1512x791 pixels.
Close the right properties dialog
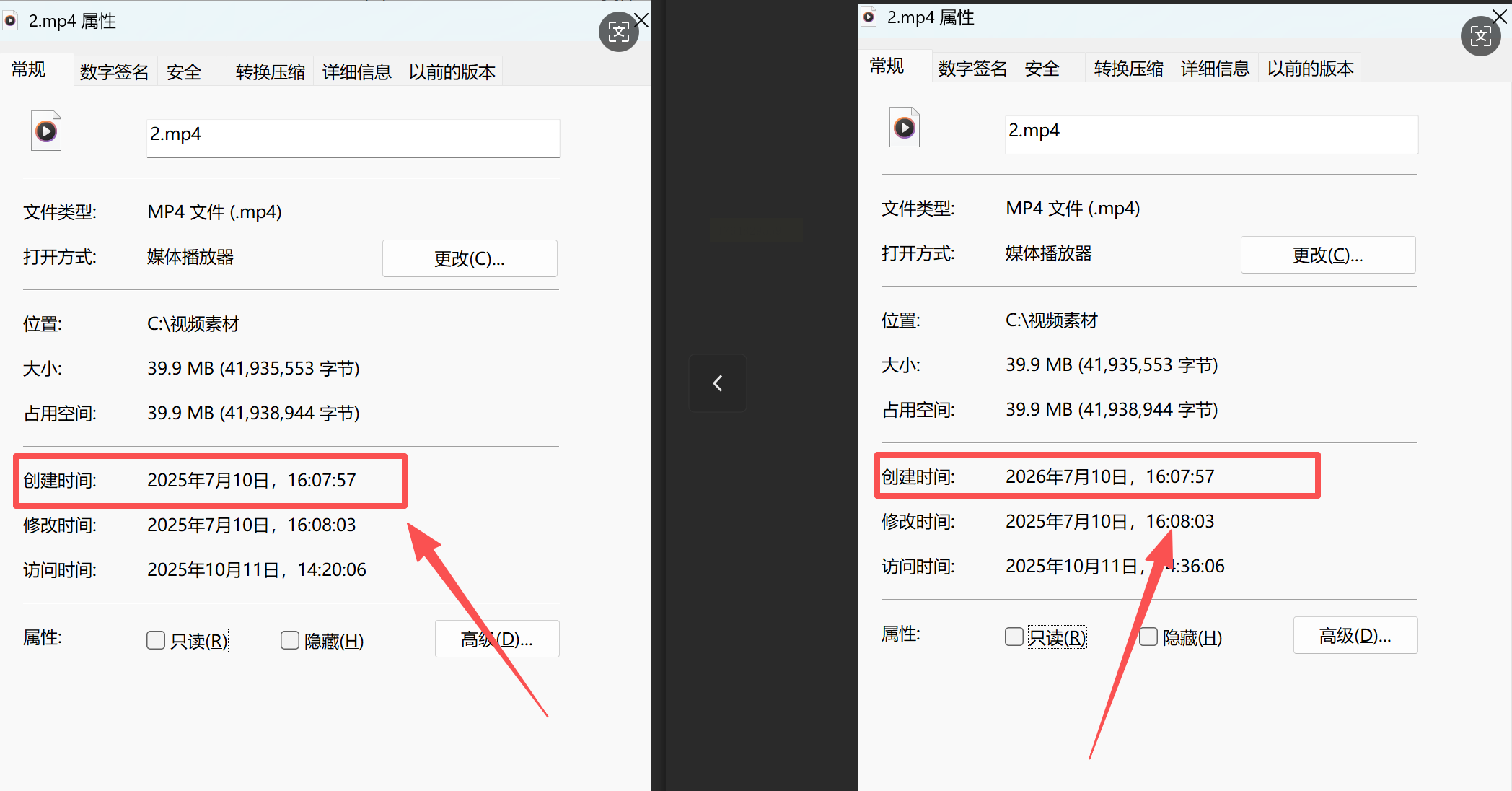point(1499,17)
